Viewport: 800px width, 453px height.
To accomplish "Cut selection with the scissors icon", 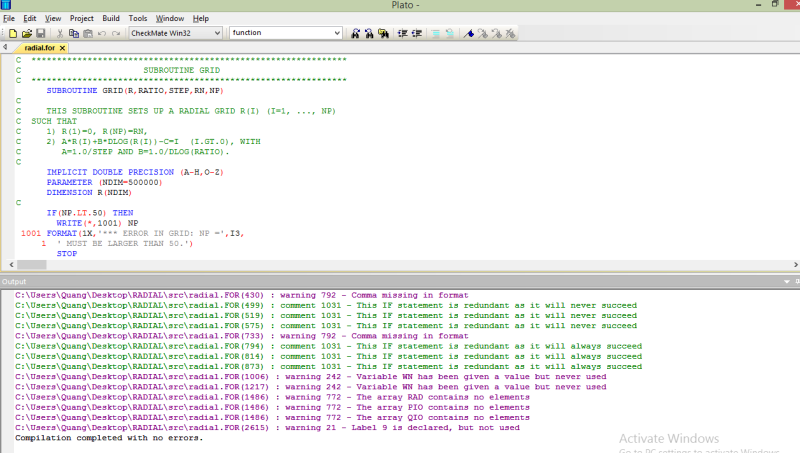I will pos(60,34).
